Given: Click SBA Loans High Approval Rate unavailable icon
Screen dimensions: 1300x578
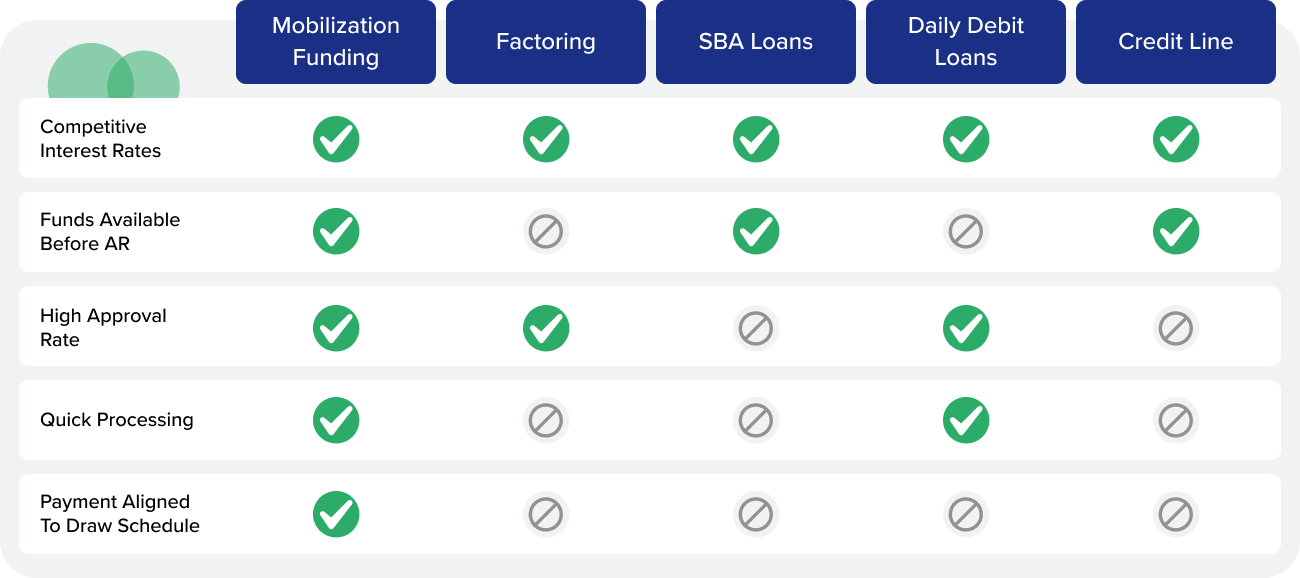Looking at the screenshot, I should click(756, 328).
